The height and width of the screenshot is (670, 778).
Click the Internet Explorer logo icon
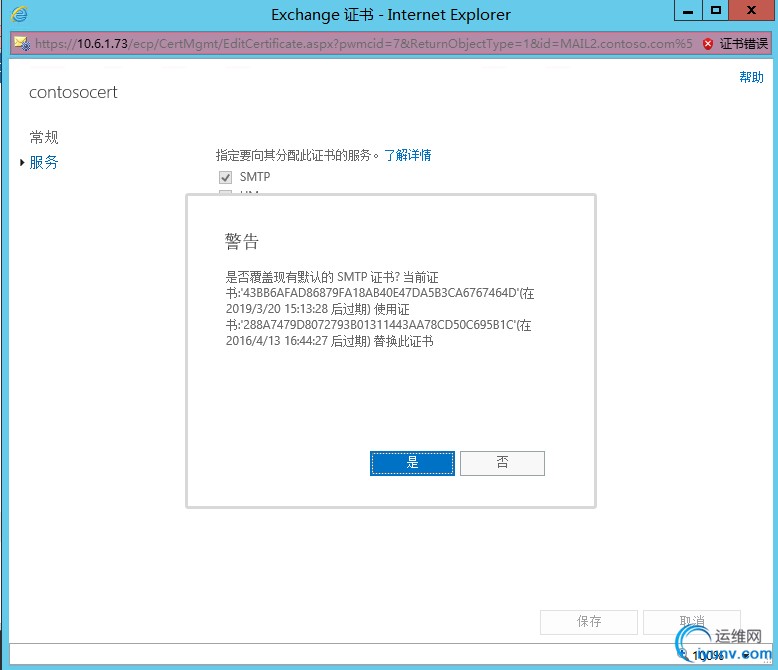pos(19,14)
